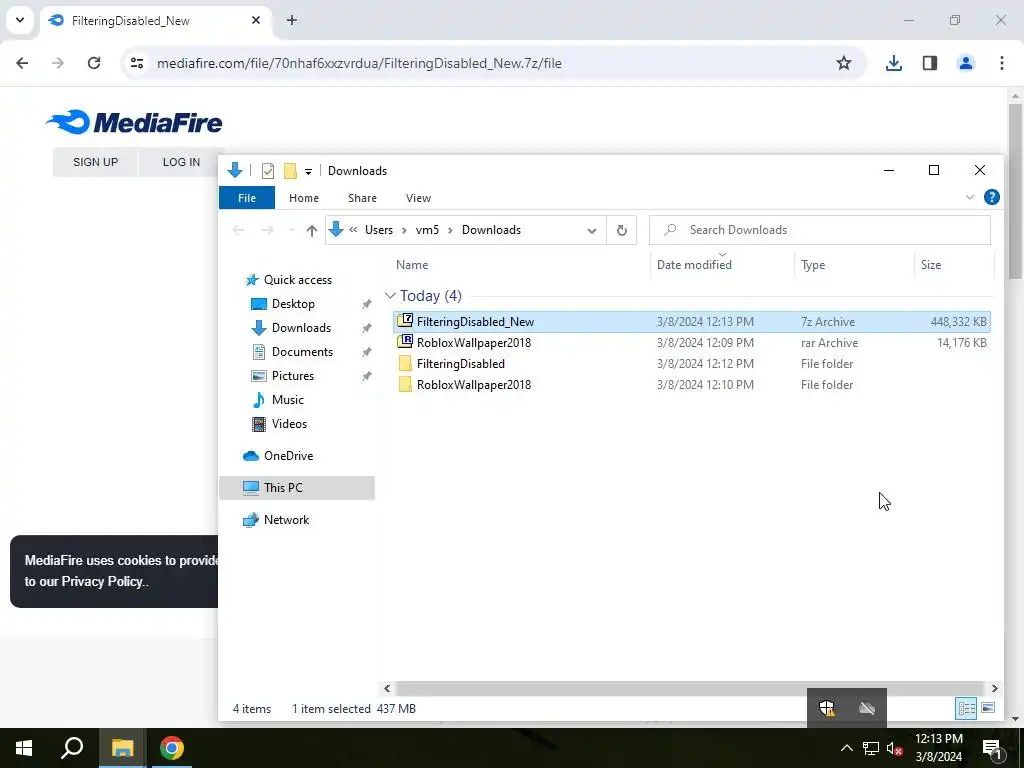Click Chrome icon on taskbar
Screen dimensions: 1024x768
(x=172, y=748)
